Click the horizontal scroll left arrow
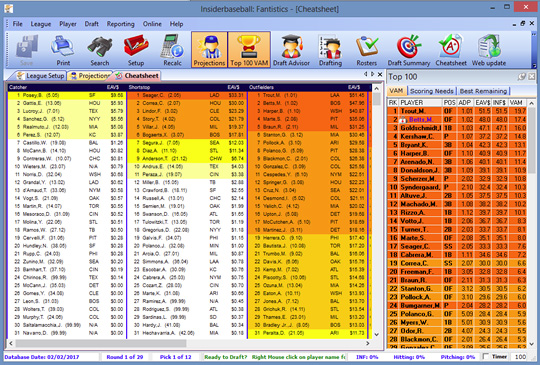The height and width of the screenshot is (365, 540). [x=11, y=343]
